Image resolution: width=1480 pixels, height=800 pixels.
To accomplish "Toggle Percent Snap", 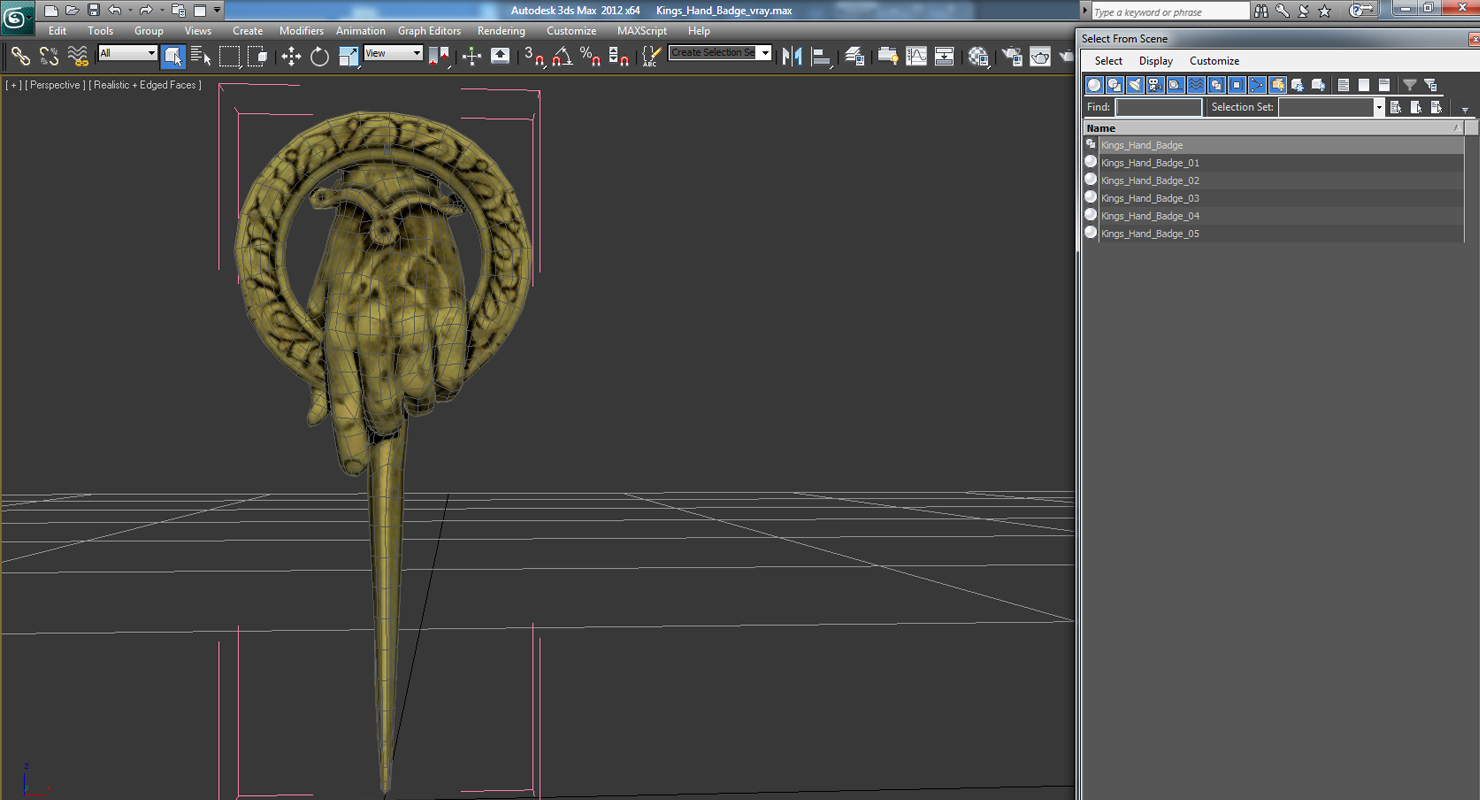I will click(590, 56).
